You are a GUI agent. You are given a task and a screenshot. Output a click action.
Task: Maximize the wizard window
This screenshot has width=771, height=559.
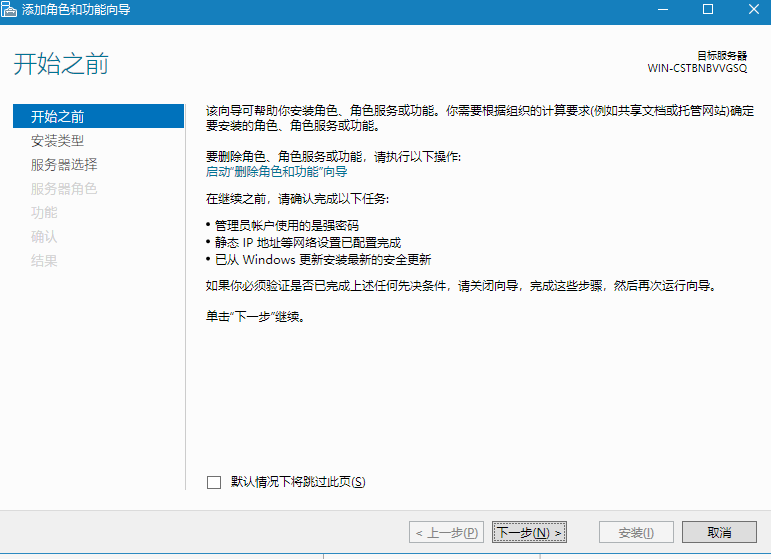point(708,9)
